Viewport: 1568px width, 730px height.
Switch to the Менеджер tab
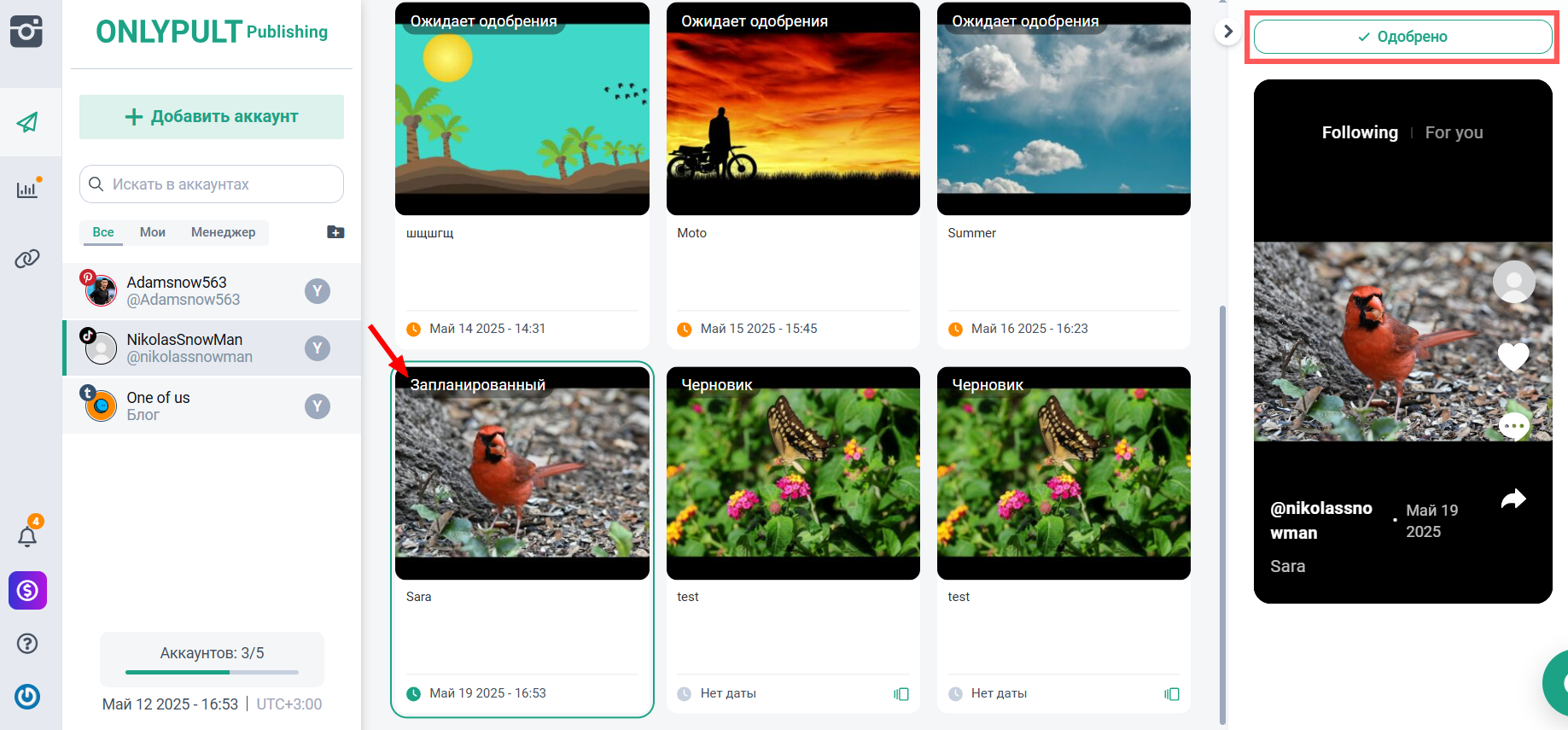point(223,232)
